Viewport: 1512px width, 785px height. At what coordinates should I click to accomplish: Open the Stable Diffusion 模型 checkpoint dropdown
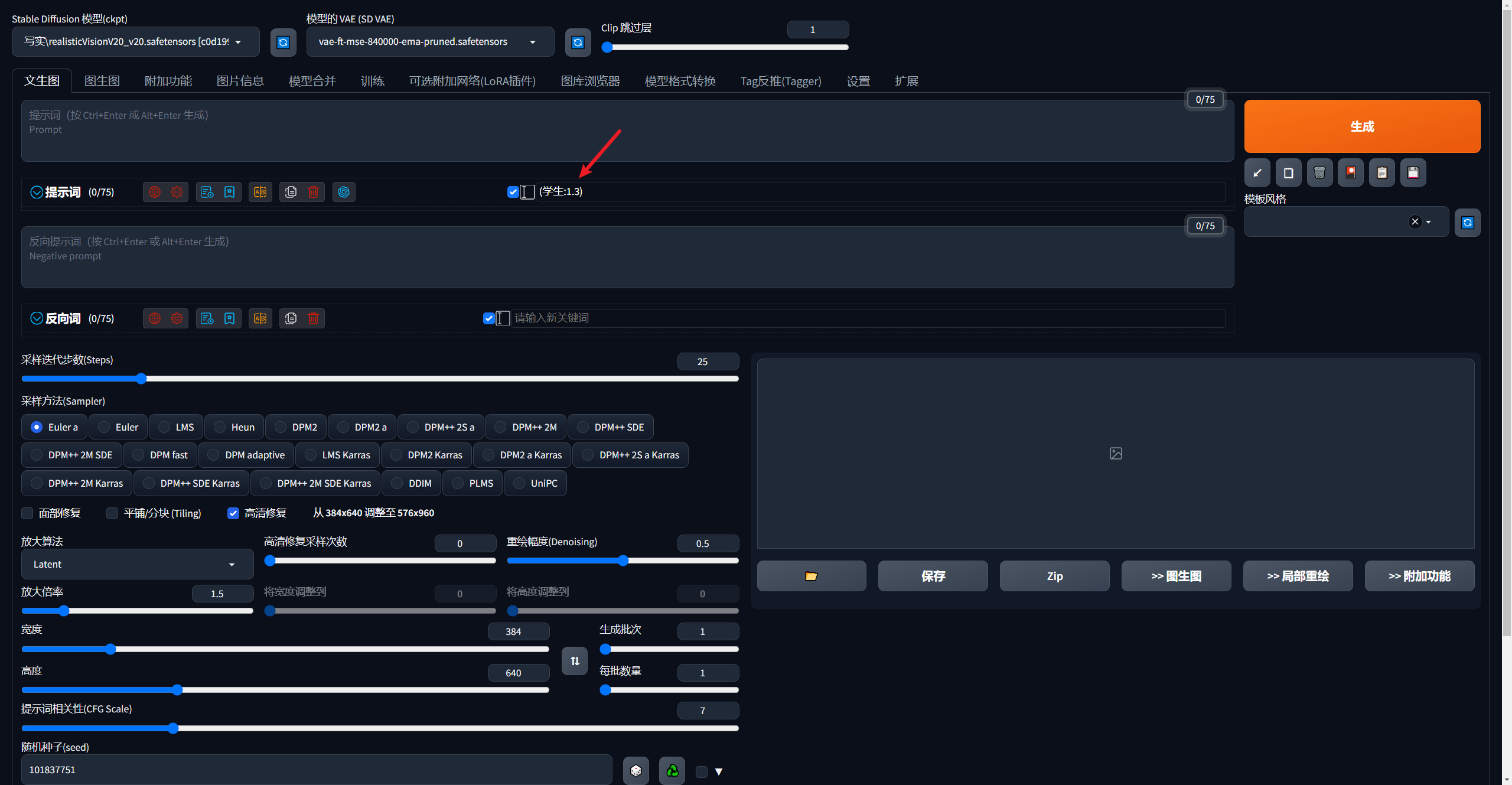point(135,42)
